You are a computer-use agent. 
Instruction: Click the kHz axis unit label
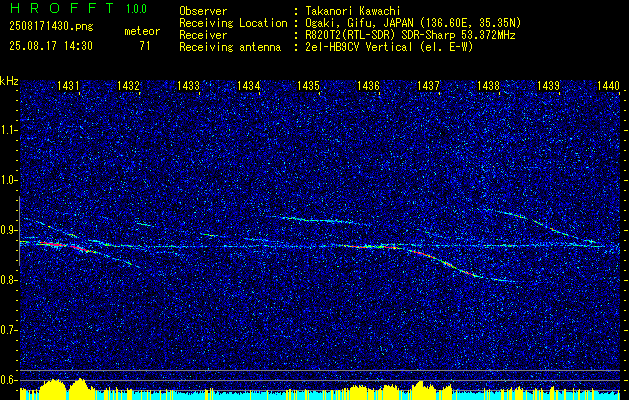pos(9,81)
